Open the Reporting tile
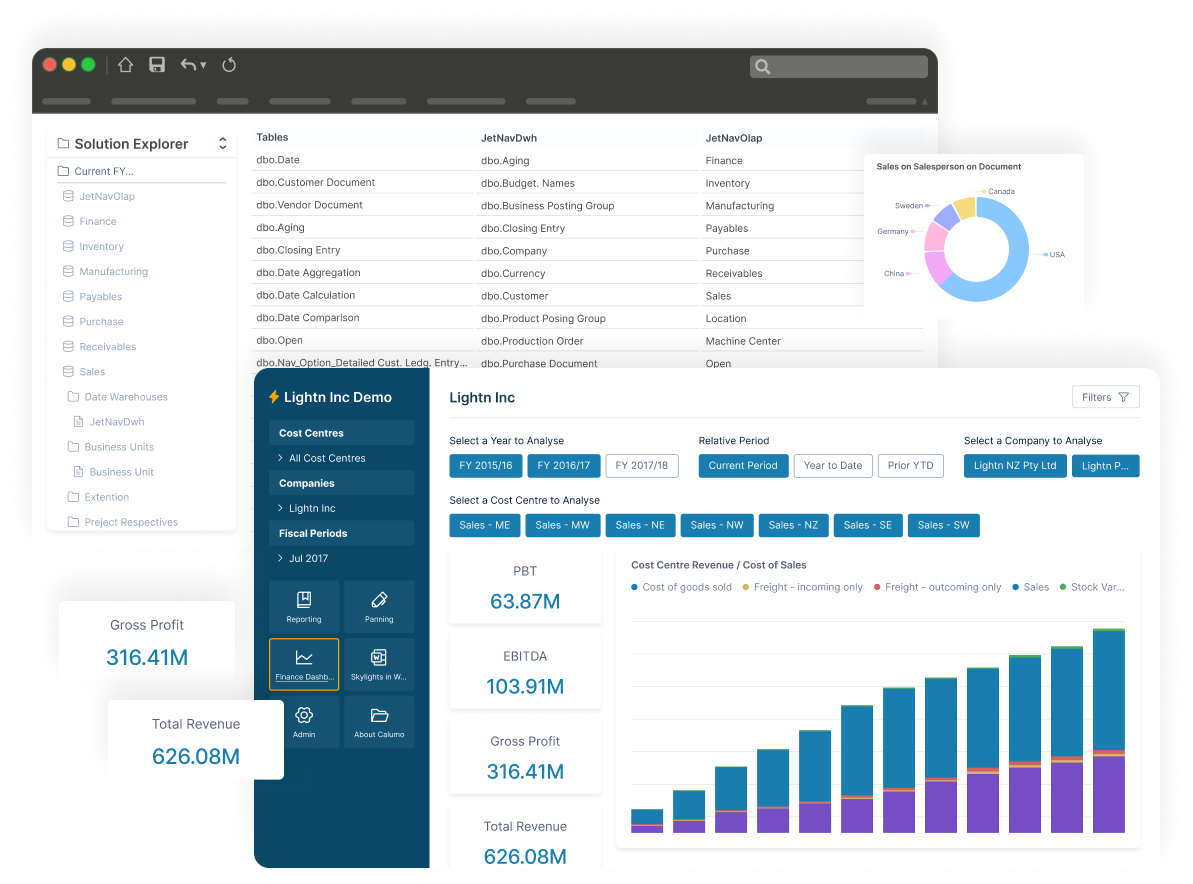 [x=304, y=606]
